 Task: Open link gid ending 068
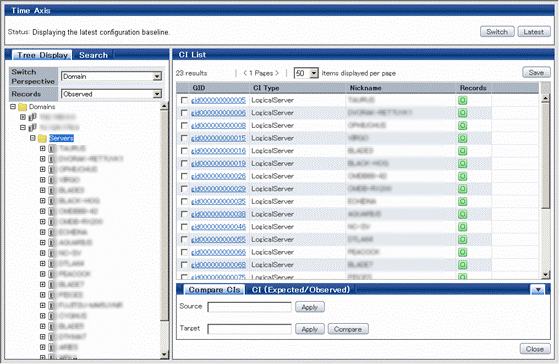218,265
